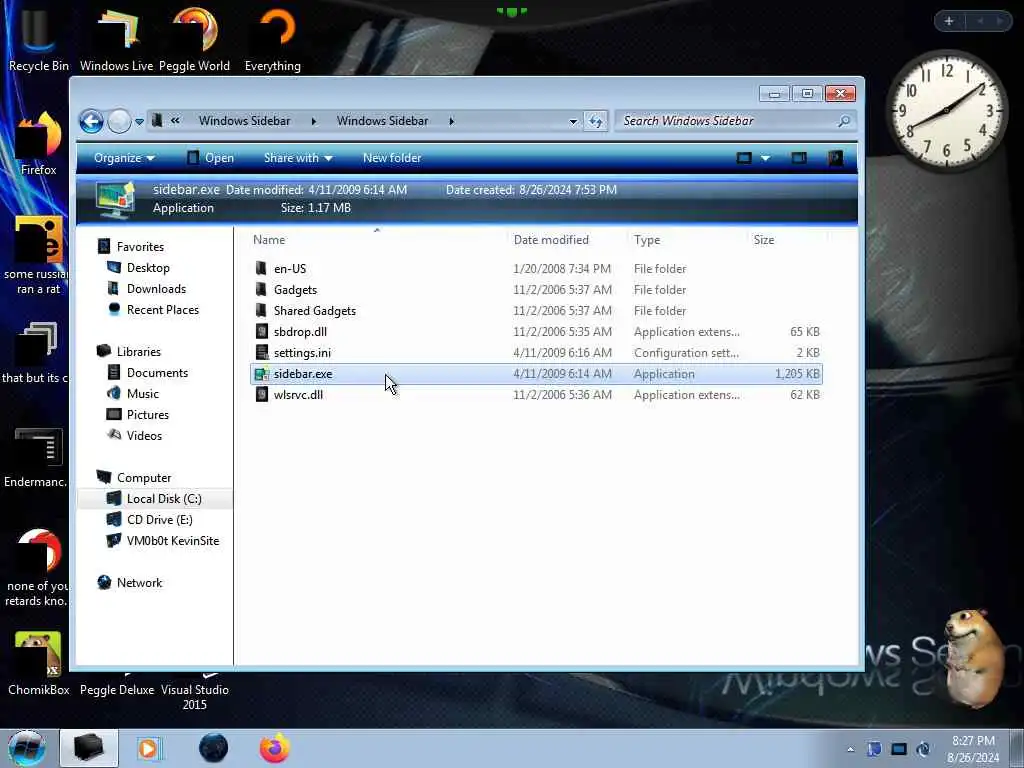
Task: Click the taskbar clock showing 8:27 PM
Action: tap(973, 749)
